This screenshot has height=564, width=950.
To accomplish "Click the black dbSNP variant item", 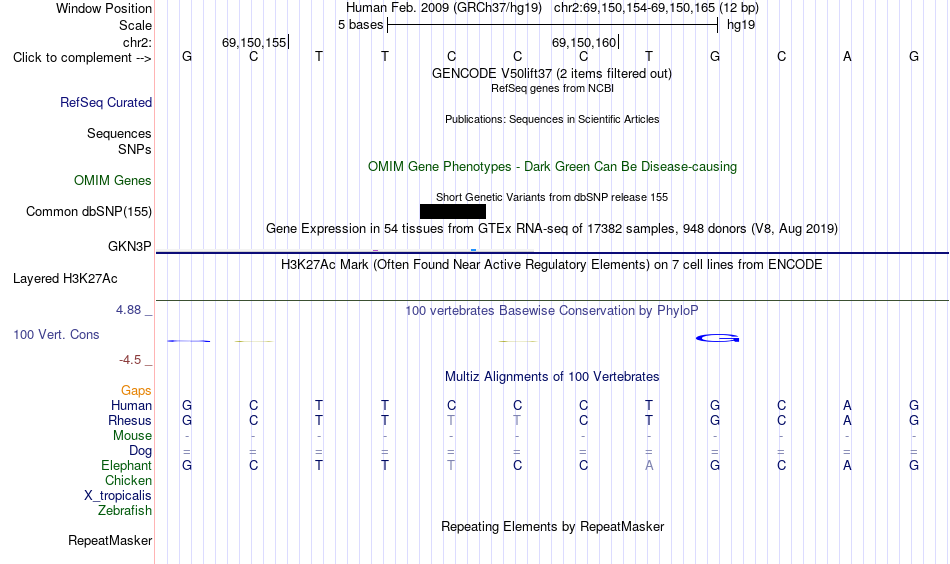I will click(x=453, y=211).
